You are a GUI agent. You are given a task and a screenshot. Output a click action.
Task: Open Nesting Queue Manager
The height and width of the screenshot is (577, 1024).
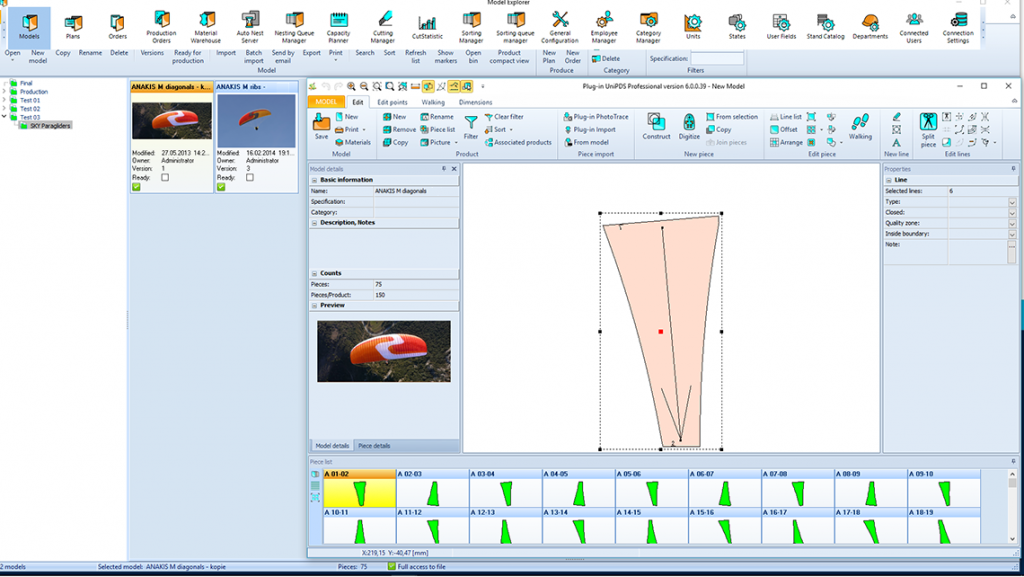(294, 26)
